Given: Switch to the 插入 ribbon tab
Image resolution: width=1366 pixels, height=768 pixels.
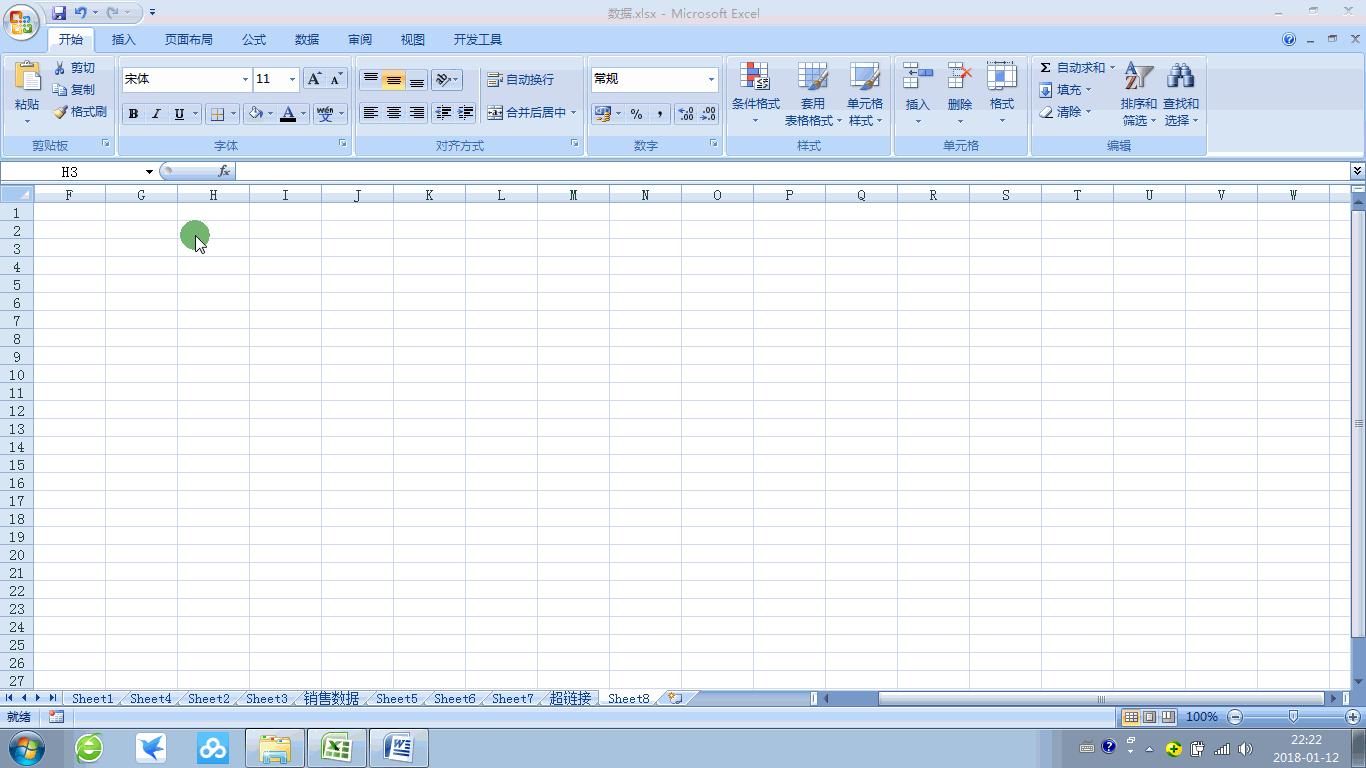Looking at the screenshot, I should point(123,39).
